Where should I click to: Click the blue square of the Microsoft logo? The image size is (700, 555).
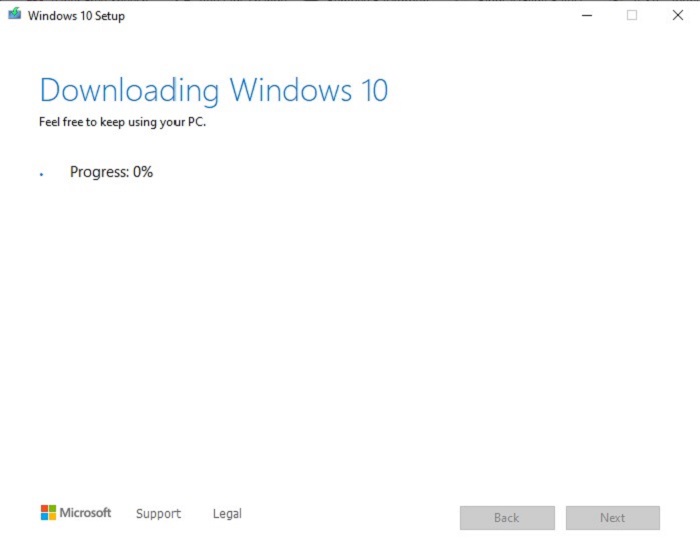coord(44,517)
